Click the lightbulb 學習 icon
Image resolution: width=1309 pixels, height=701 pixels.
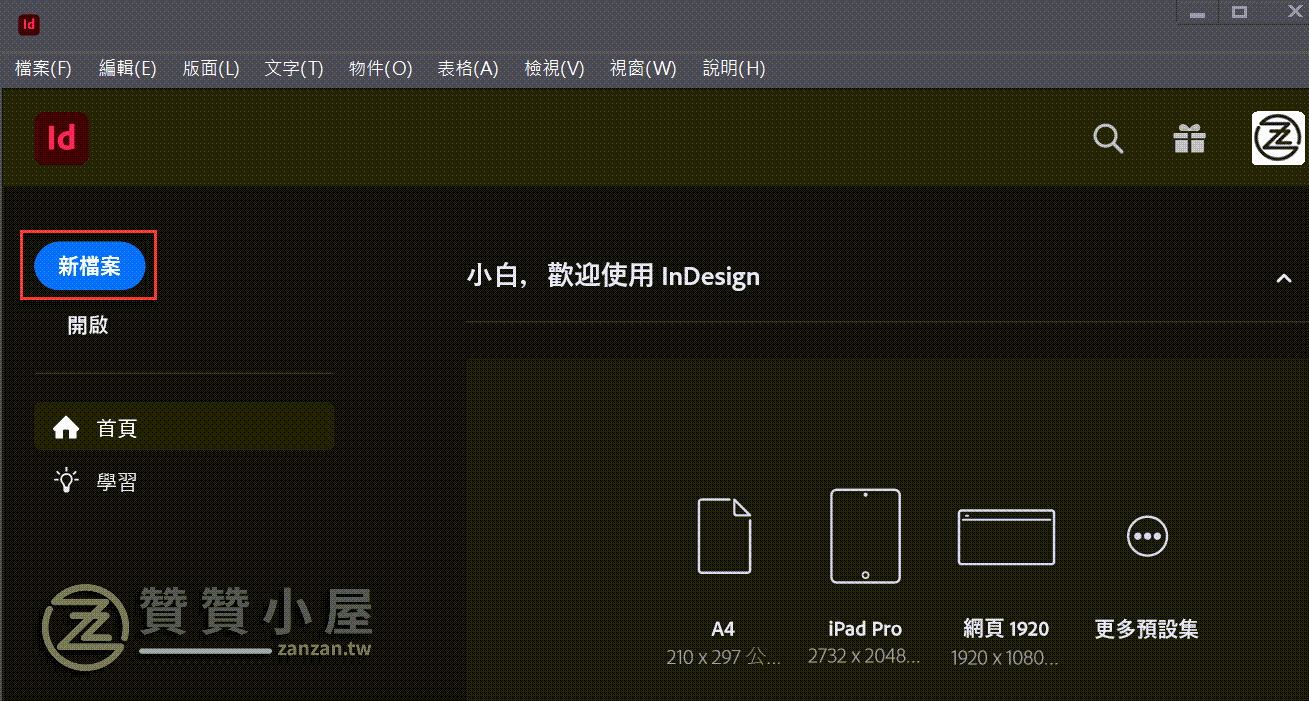pyautogui.click(x=66, y=481)
